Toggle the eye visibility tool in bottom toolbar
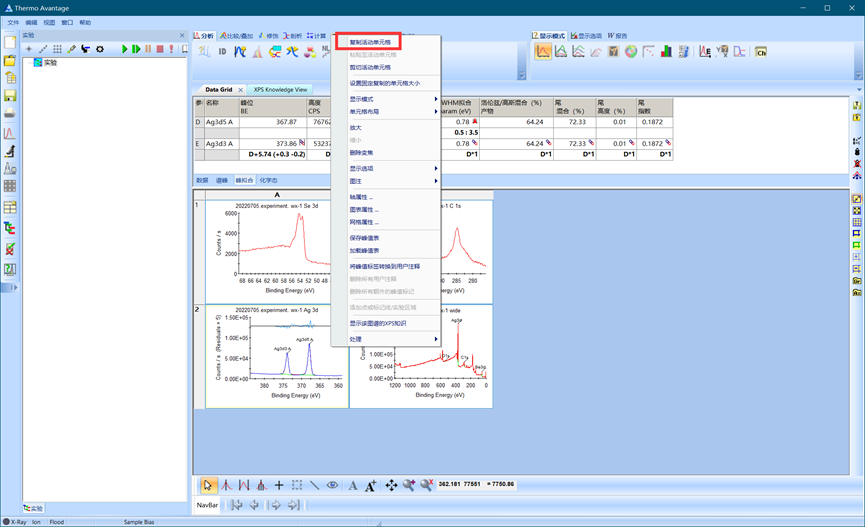Screen dimensions: 865x527 point(332,485)
